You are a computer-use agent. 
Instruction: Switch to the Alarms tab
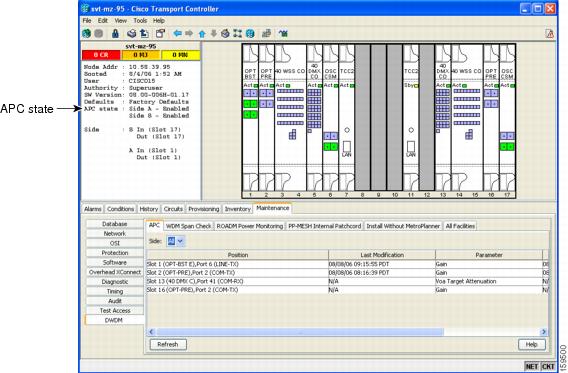pos(93,209)
